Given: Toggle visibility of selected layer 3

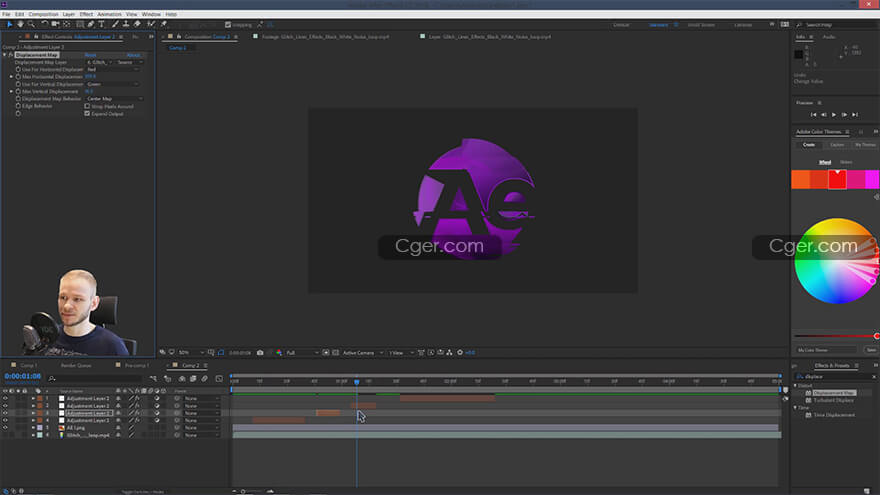Looking at the screenshot, I should pos(5,413).
